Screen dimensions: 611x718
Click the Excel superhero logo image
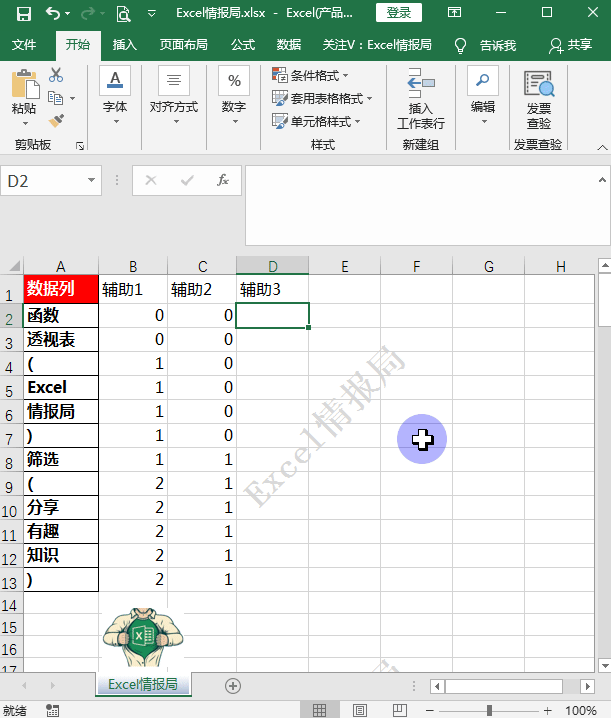click(x=143, y=637)
